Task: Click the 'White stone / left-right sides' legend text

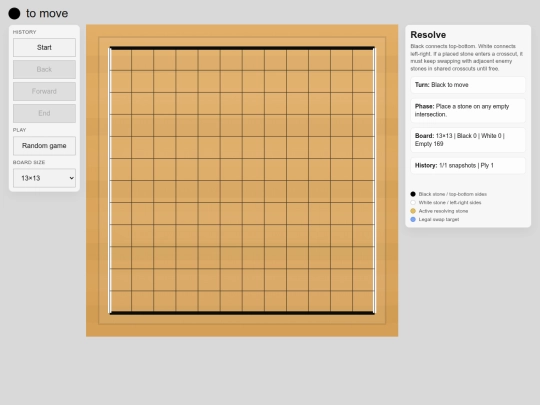Action: click(450, 202)
